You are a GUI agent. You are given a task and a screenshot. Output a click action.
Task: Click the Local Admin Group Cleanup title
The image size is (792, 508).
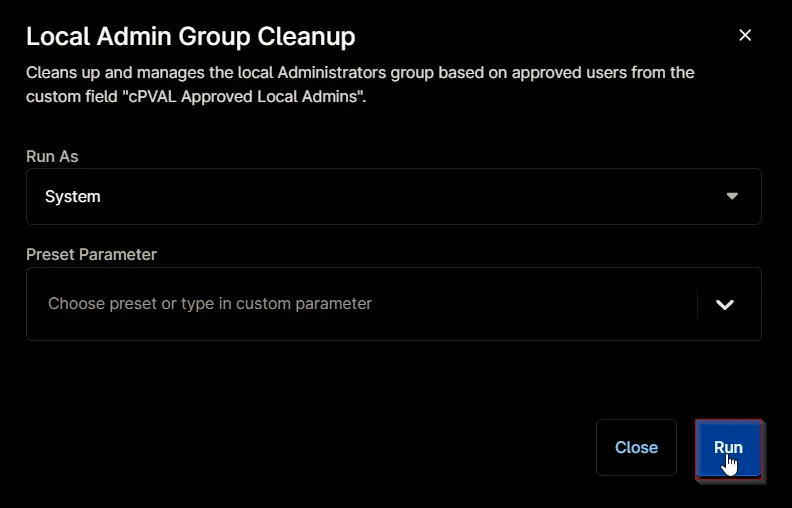pos(190,36)
